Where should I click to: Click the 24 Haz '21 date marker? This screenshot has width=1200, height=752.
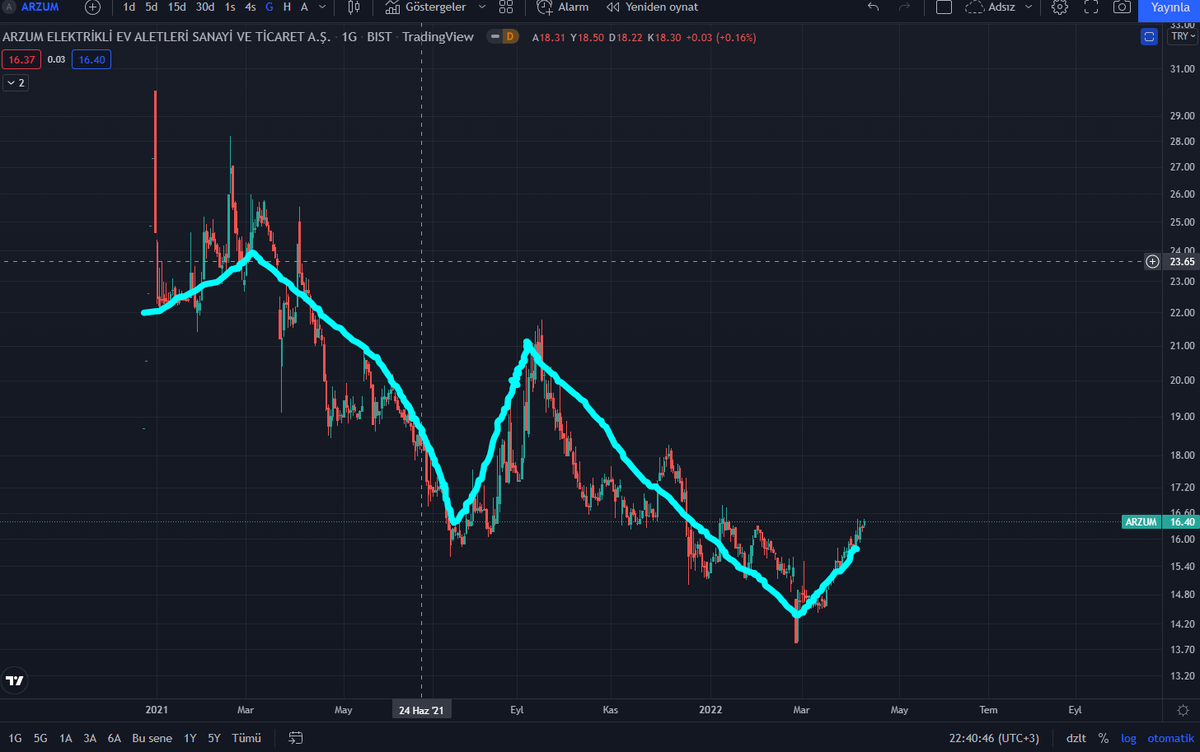[x=421, y=710]
